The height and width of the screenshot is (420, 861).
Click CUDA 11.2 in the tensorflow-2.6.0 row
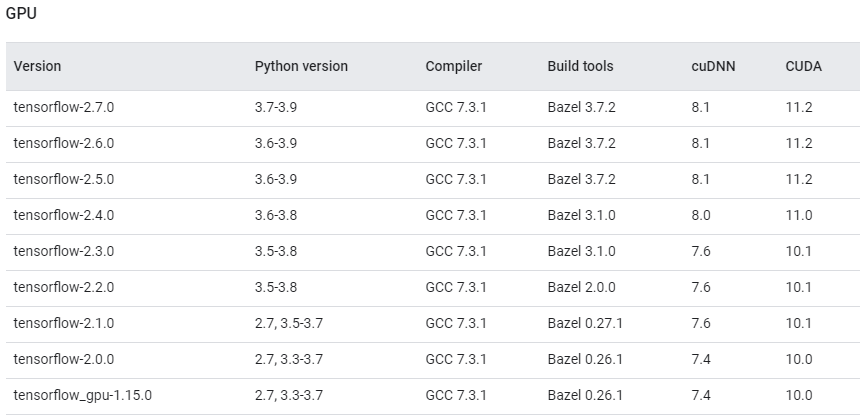click(799, 143)
